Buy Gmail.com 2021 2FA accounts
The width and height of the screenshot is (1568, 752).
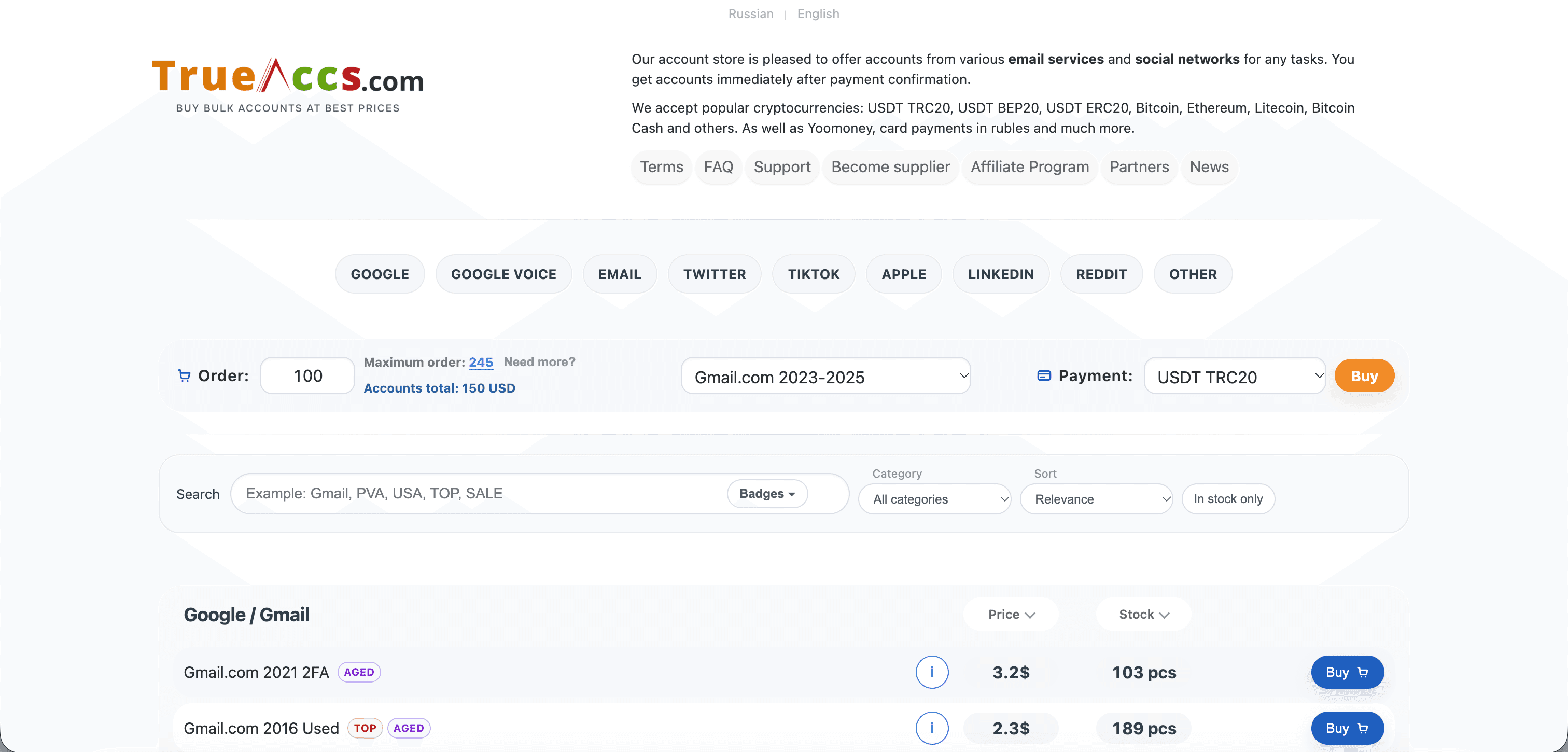coord(1347,672)
